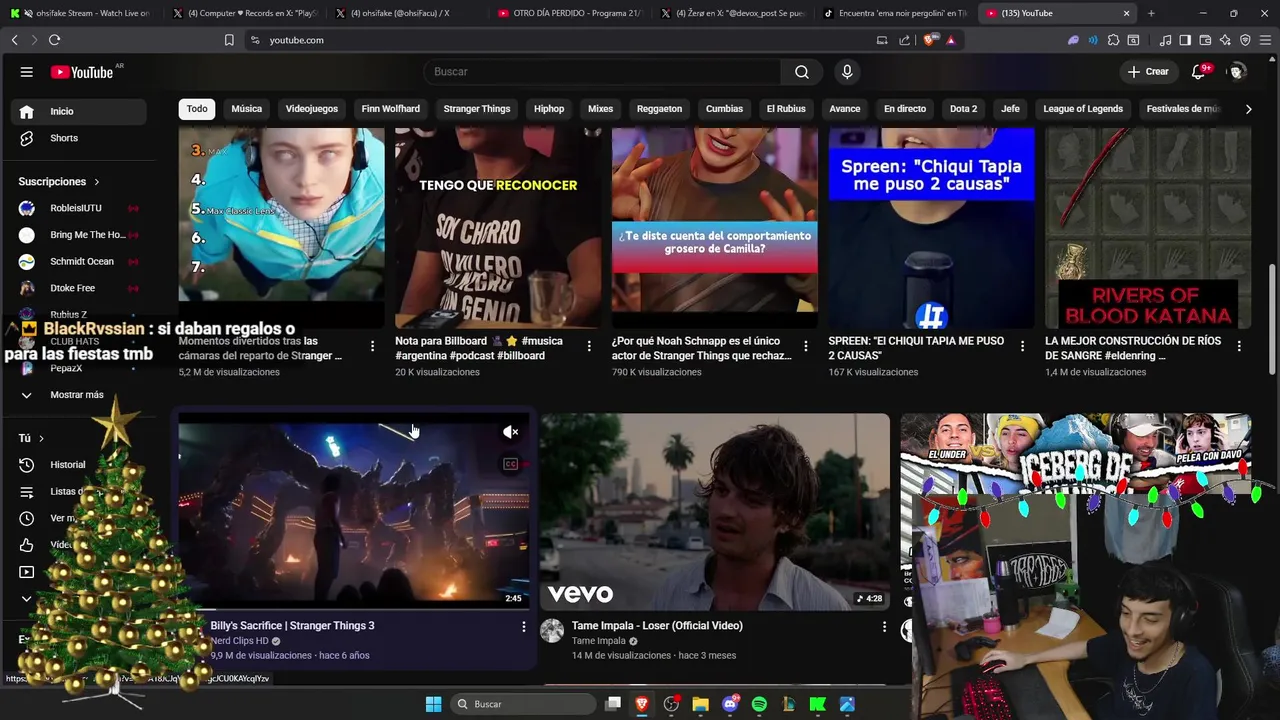This screenshot has height=720, width=1280.
Task: Go back in the browser
Action: pyautogui.click(x=14, y=40)
